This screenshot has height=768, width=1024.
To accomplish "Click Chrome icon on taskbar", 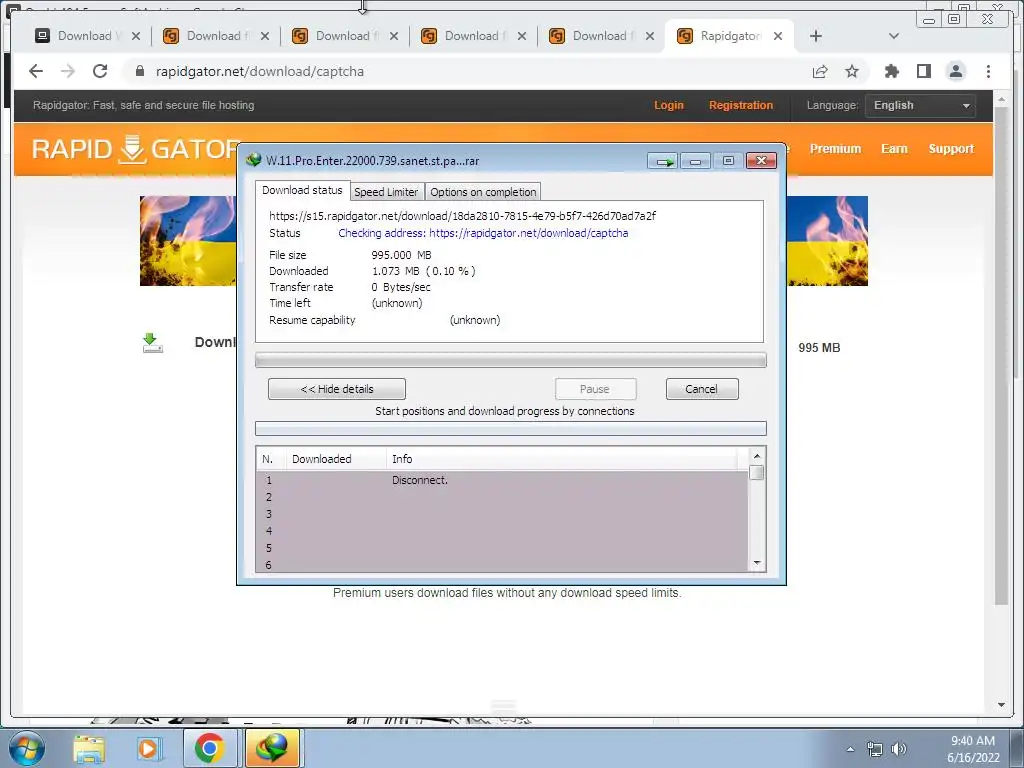I will 210,748.
